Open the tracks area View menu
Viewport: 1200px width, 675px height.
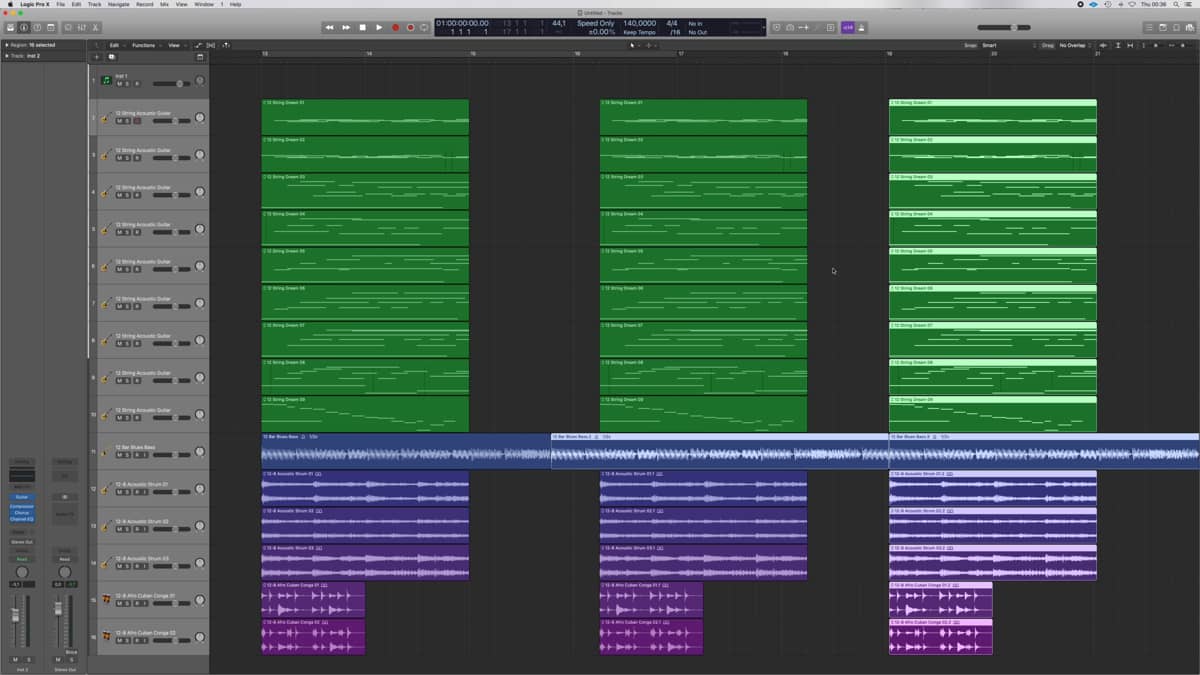[x=176, y=45]
